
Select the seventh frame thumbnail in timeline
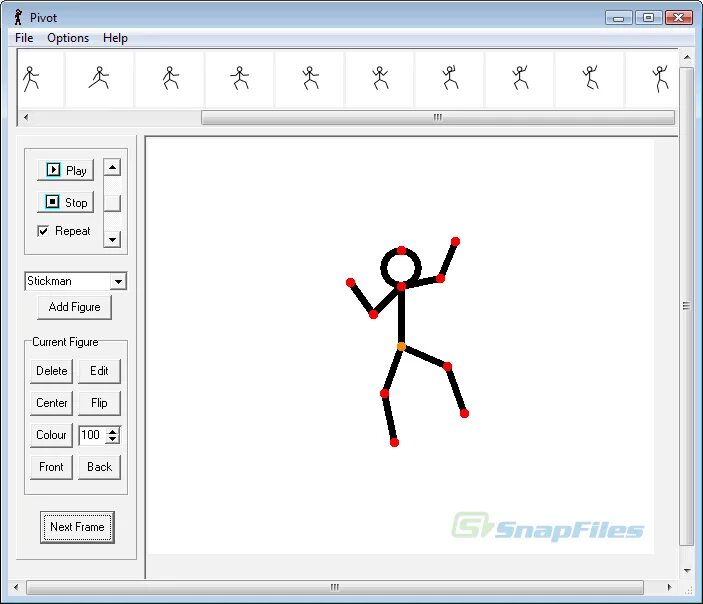[450, 79]
